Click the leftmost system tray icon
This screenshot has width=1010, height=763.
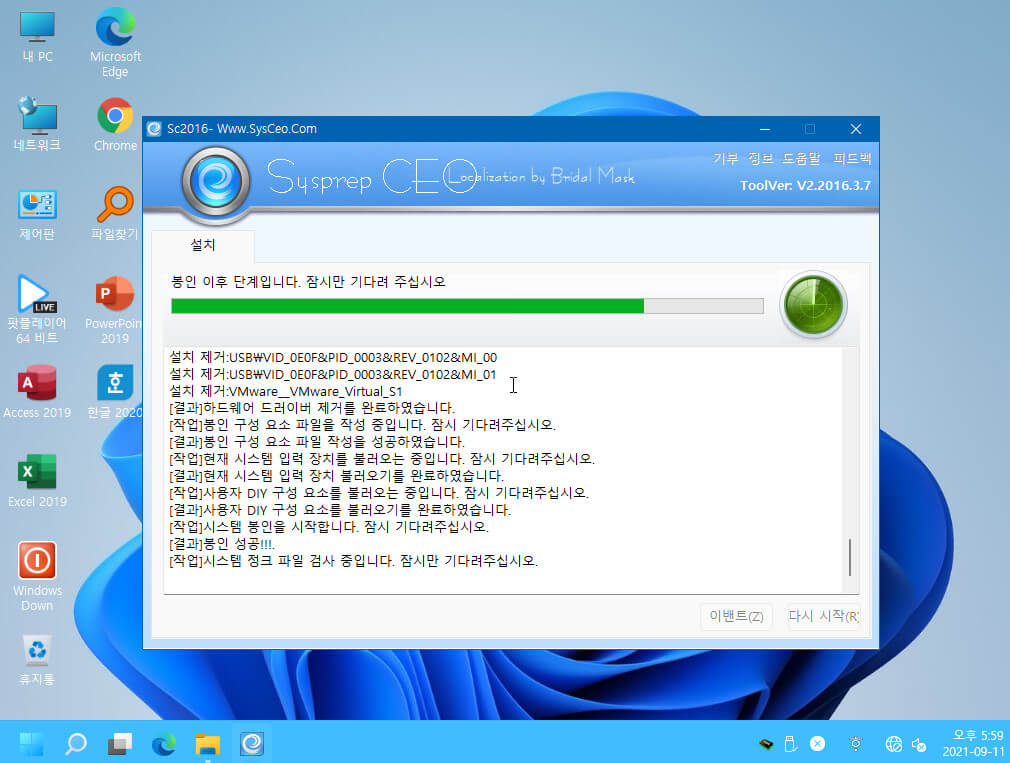(x=766, y=744)
